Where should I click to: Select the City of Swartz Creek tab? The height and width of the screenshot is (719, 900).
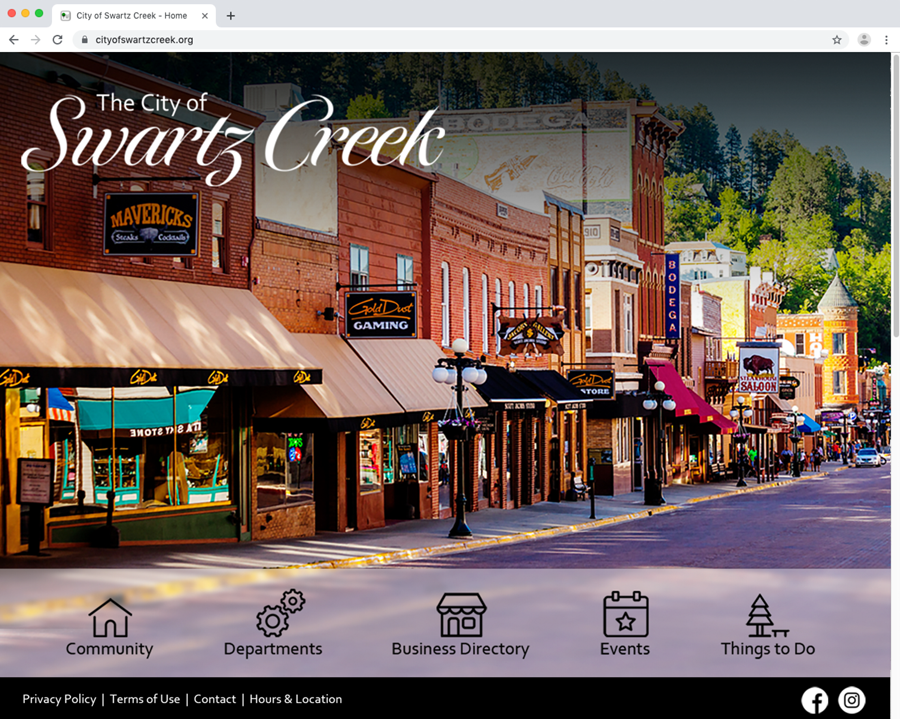click(x=130, y=15)
